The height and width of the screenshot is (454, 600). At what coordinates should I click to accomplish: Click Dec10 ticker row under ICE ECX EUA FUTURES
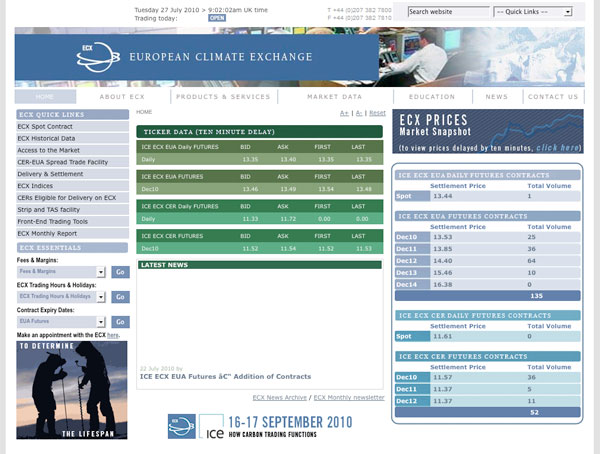259,189
